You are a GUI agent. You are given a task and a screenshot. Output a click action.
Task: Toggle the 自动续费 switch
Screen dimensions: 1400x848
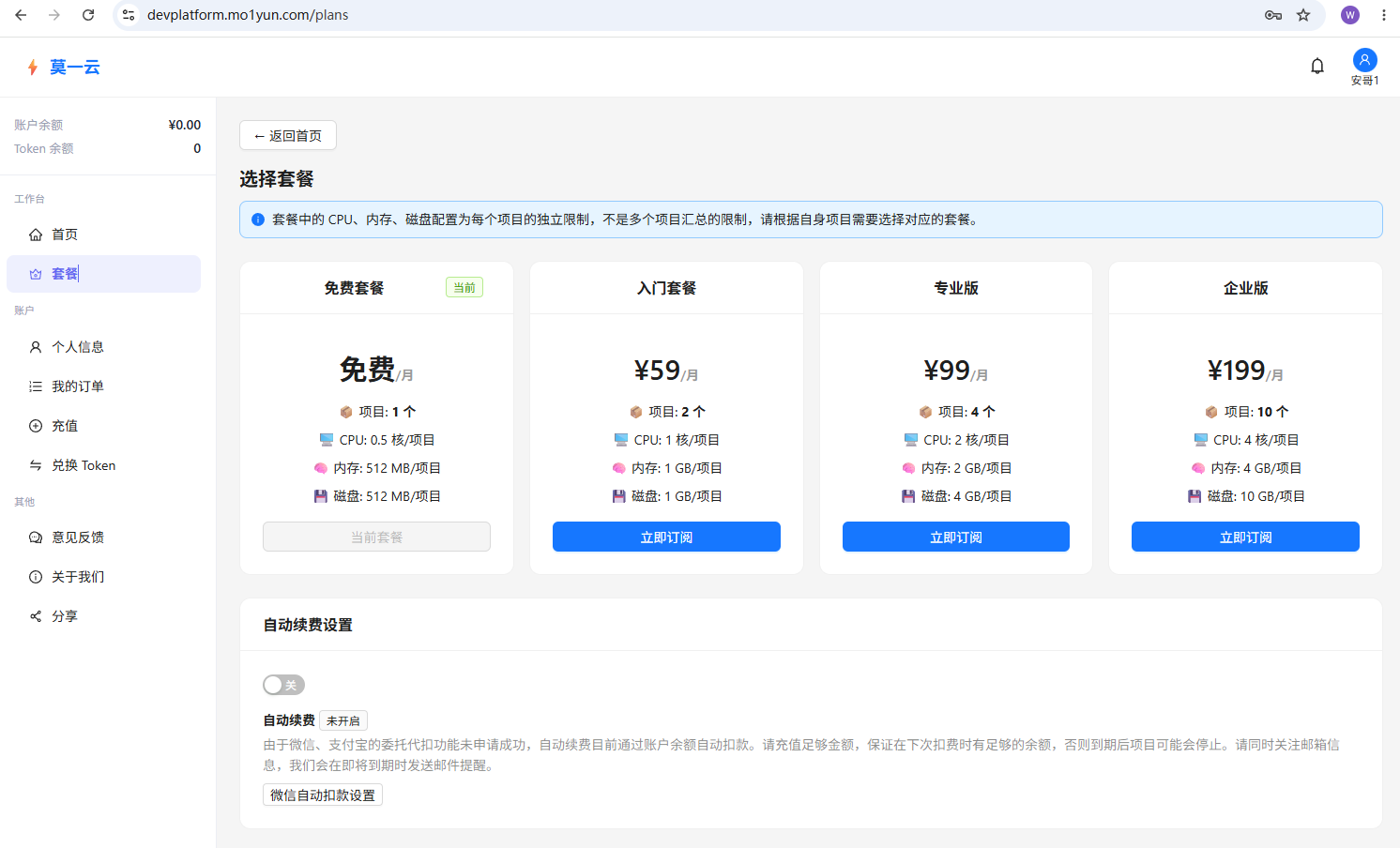[x=283, y=685]
